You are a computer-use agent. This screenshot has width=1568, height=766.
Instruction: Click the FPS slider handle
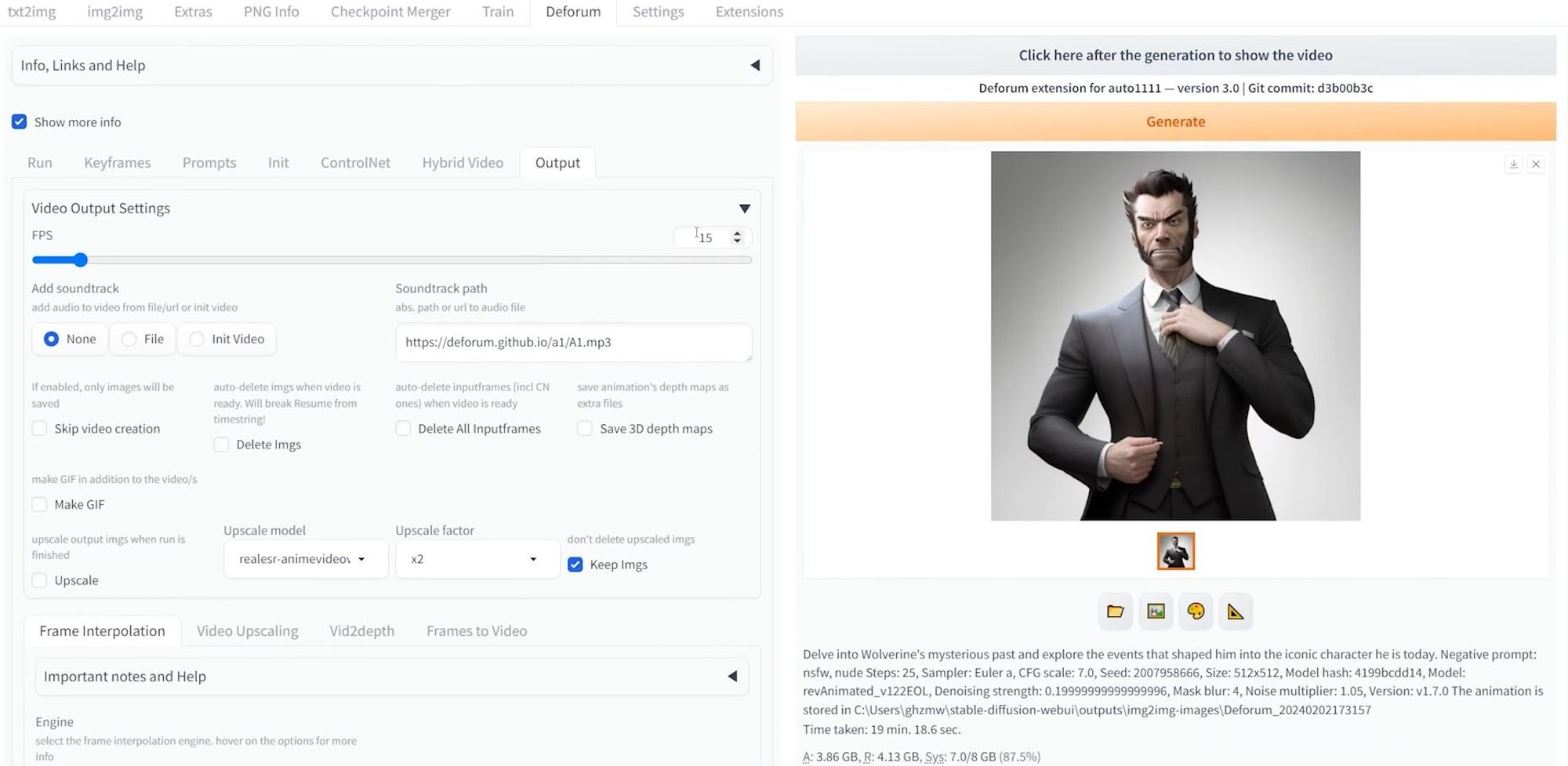[x=80, y=260]
